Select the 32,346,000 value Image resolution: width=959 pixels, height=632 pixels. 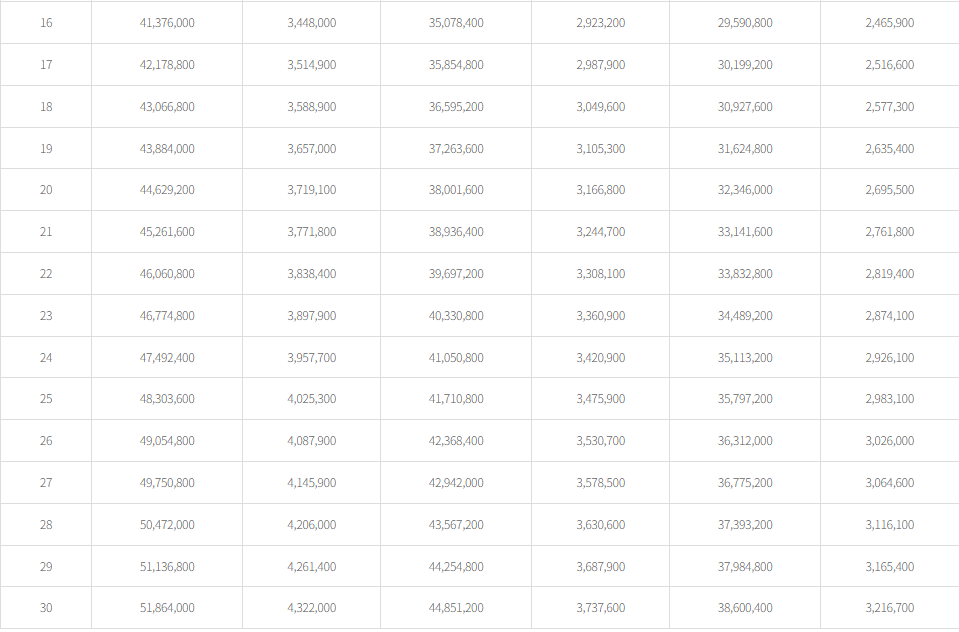coord(745,190)
